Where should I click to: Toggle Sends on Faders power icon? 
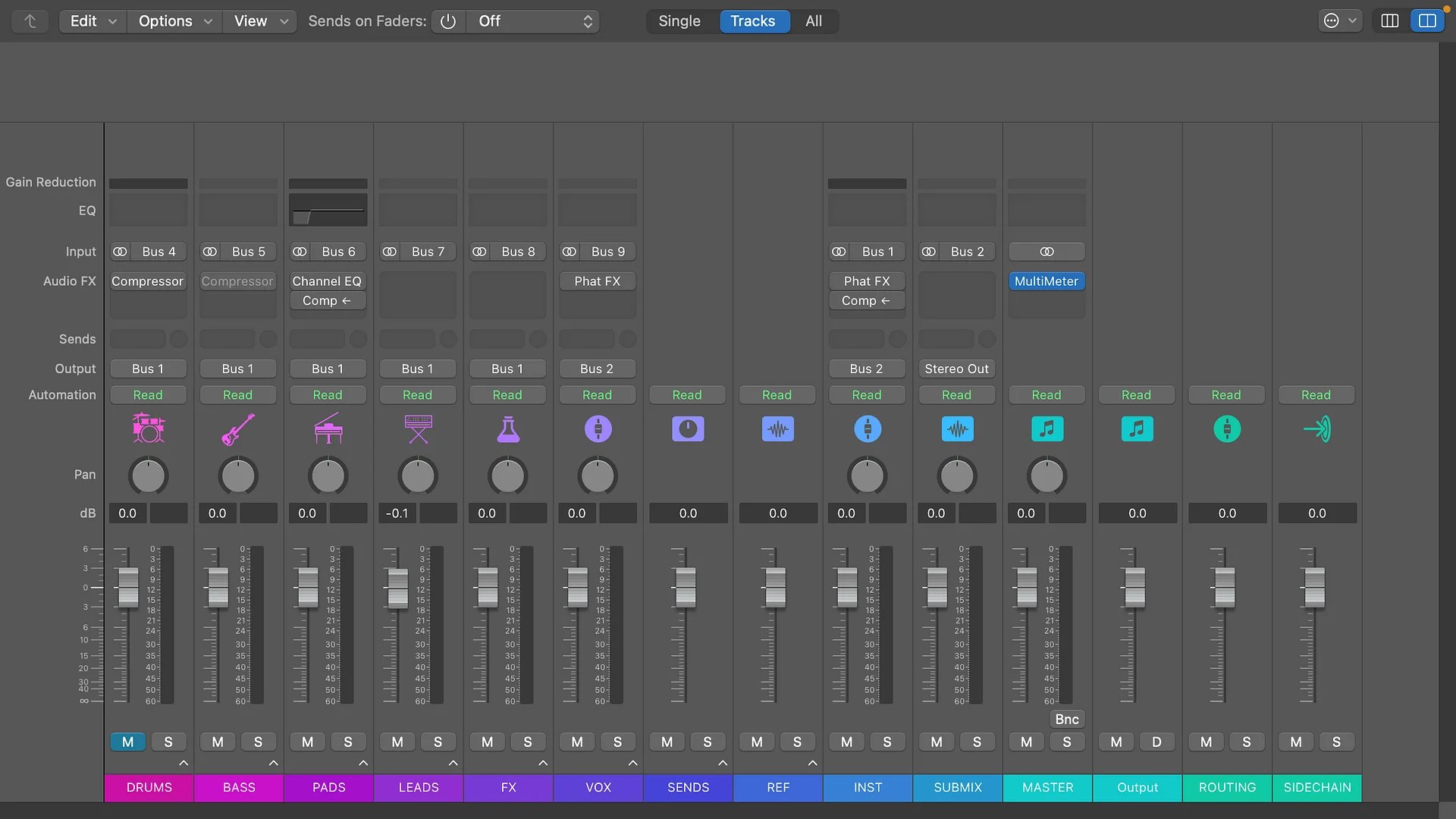tap(448, 21)
